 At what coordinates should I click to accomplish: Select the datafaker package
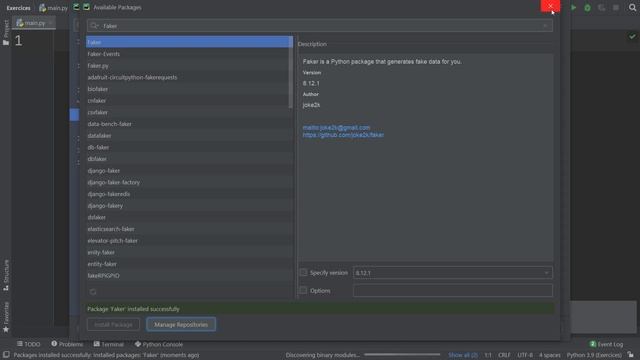click(x=189, y=136)
